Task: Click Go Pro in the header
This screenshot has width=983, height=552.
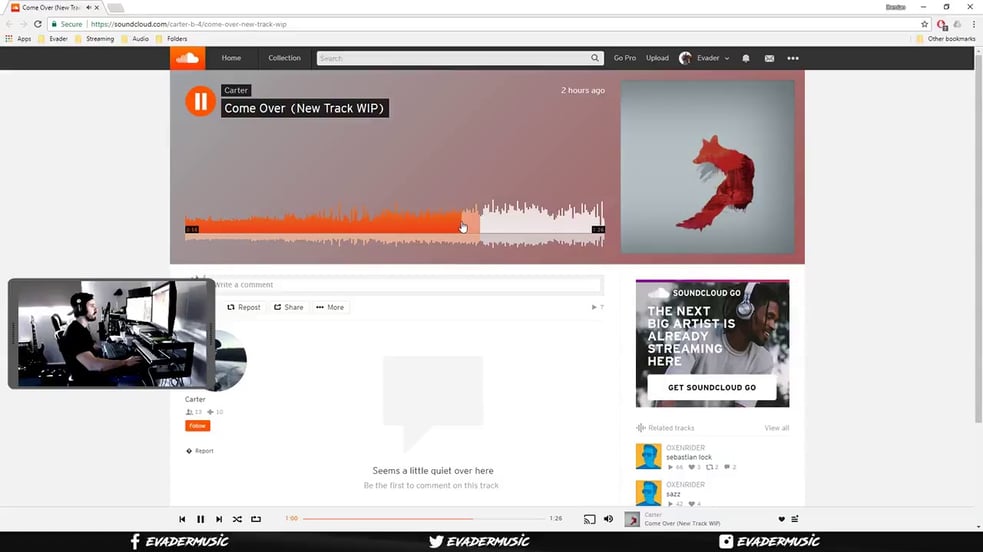Action: [x=624, y=58]
